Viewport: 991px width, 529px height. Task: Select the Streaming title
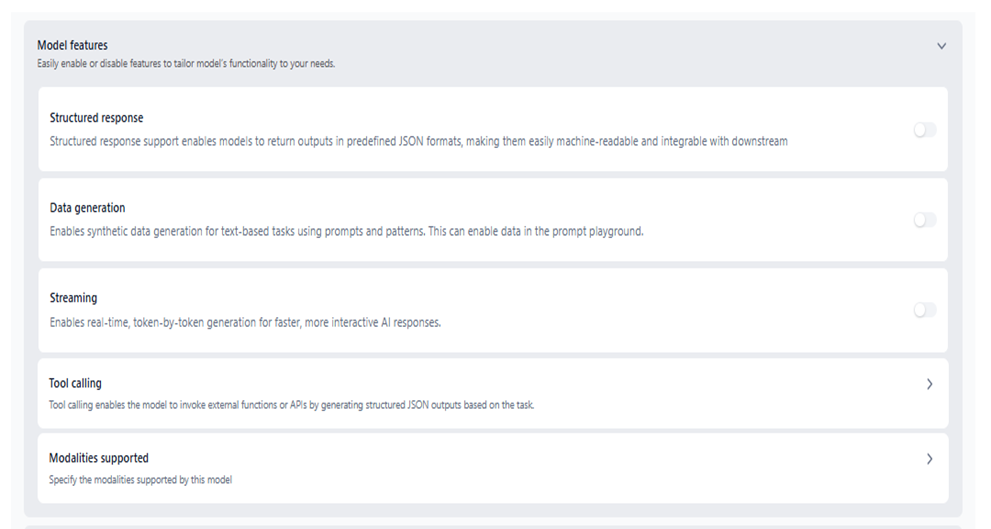pos(73,298)
